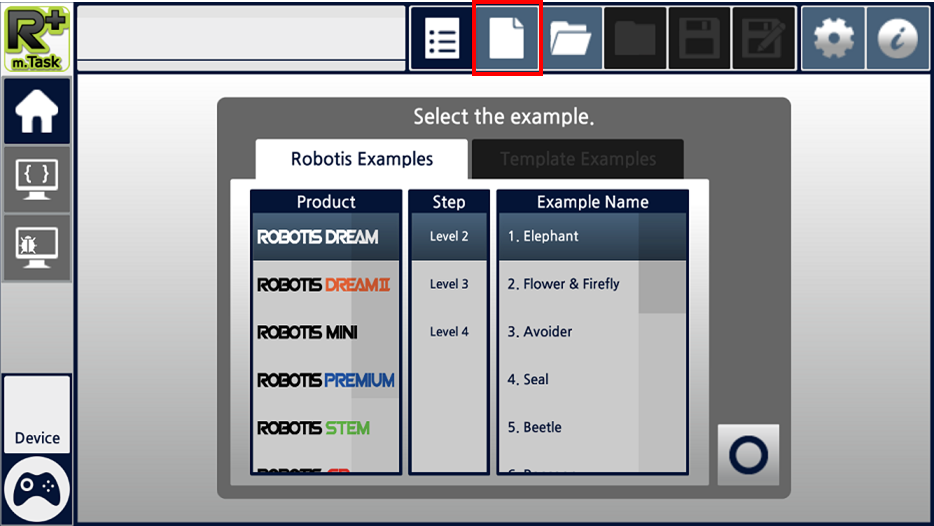The image size is (934, 526).
Task: Click the empty title field at top
Action: tap(241, 33)
